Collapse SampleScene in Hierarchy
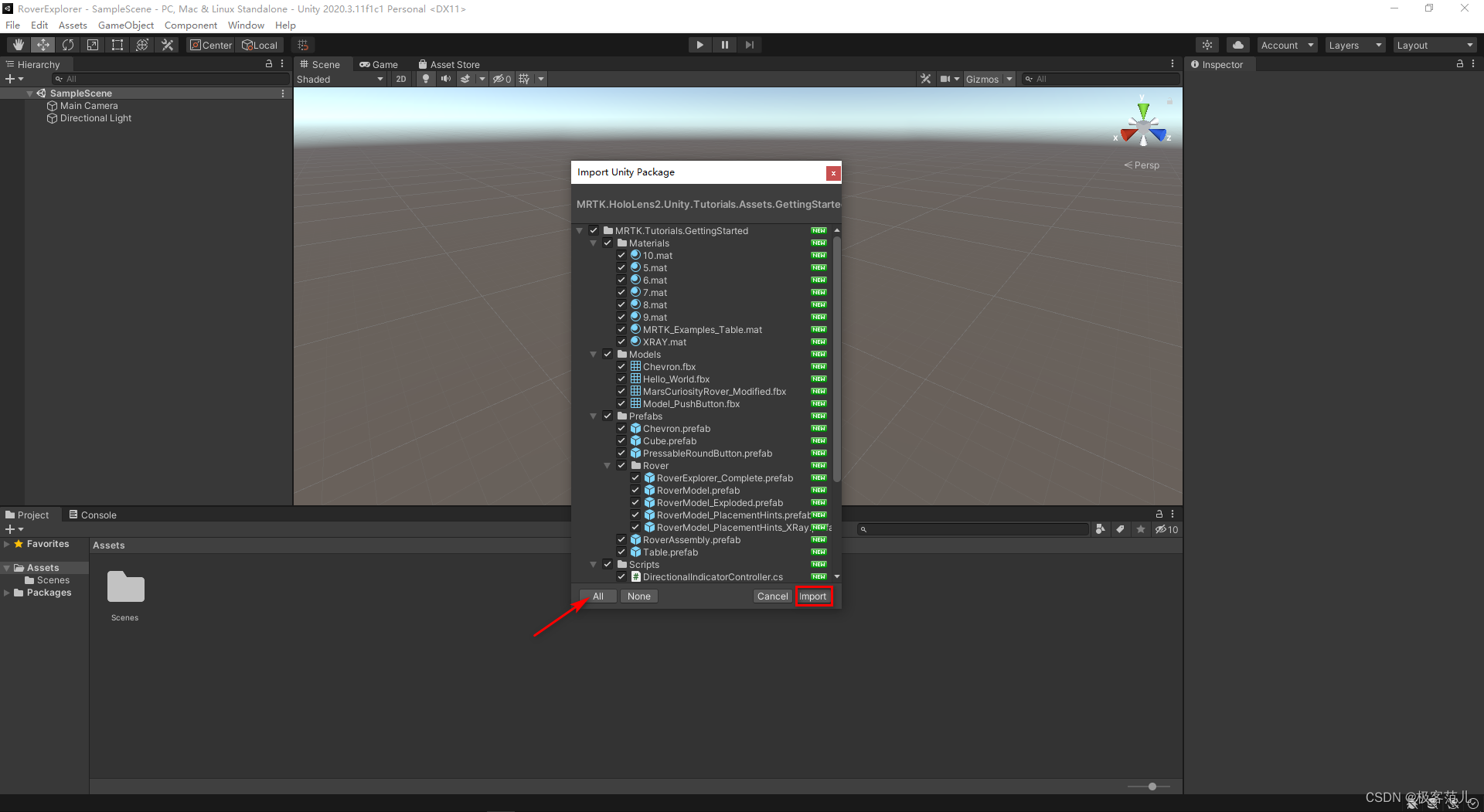Screen dimensions: 1484x812 pyautogui.click(x=30, y=93)
